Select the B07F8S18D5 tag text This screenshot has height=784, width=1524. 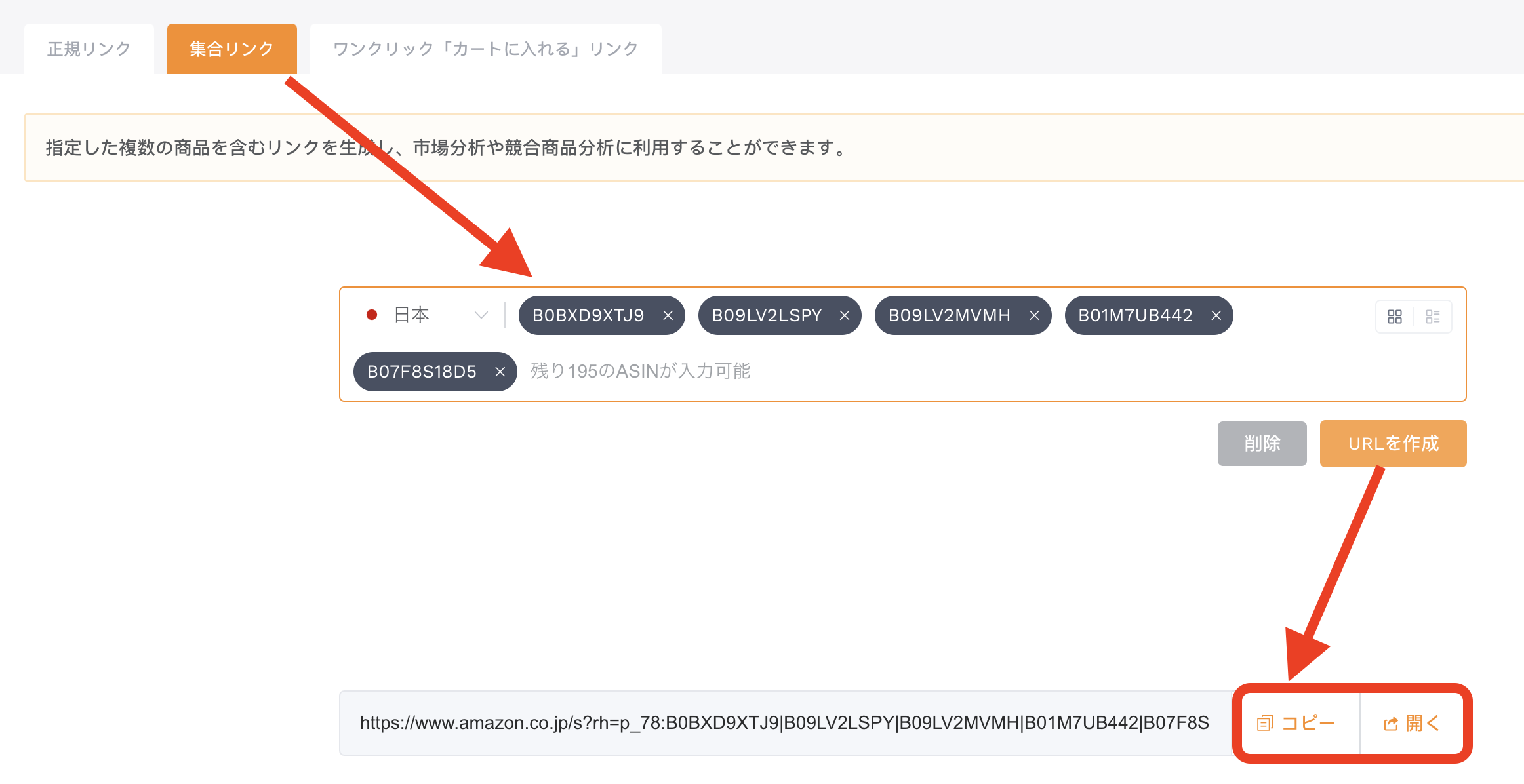[x=422, y=372]
